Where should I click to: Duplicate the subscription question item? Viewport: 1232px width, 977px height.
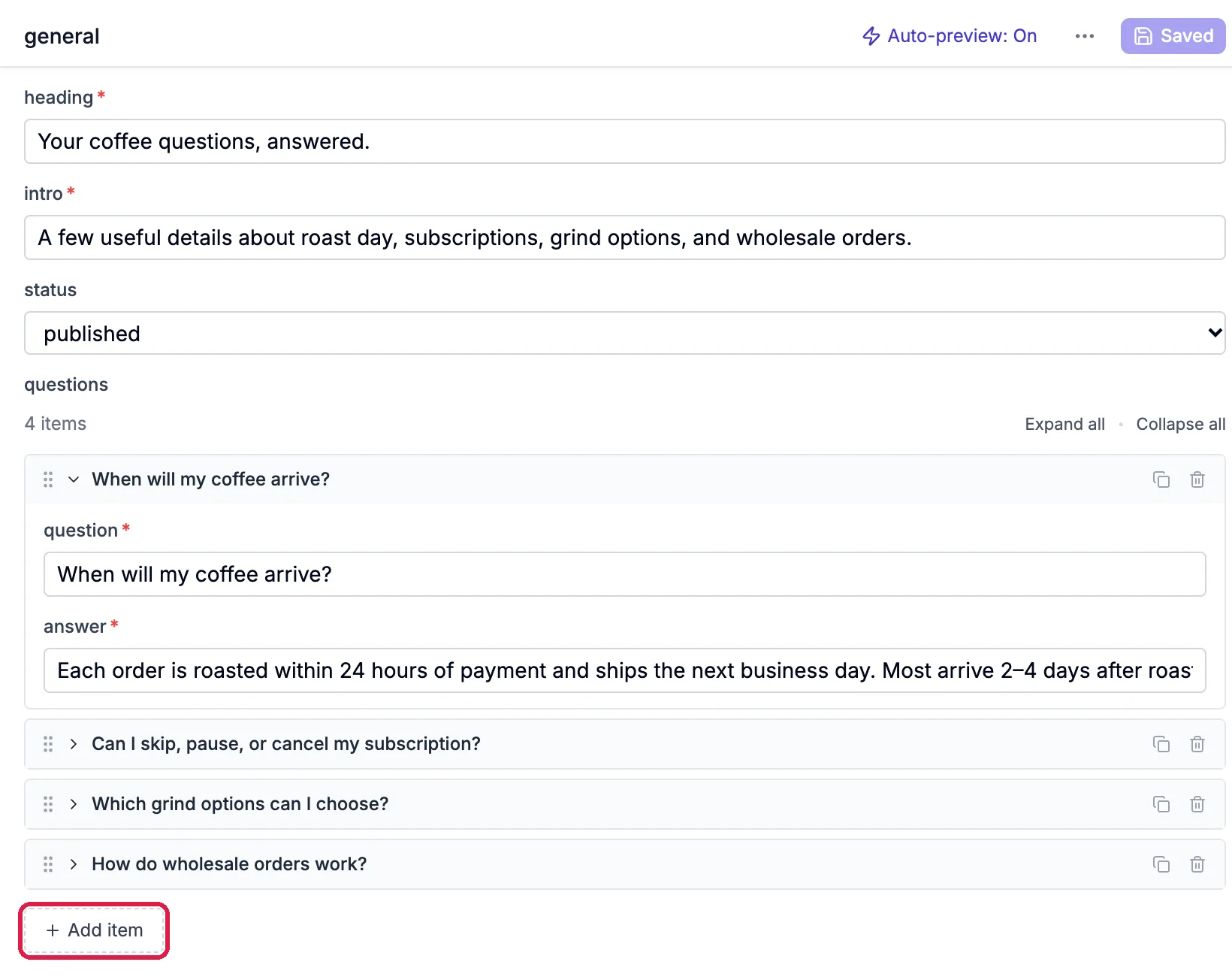tap(1161, 744)
